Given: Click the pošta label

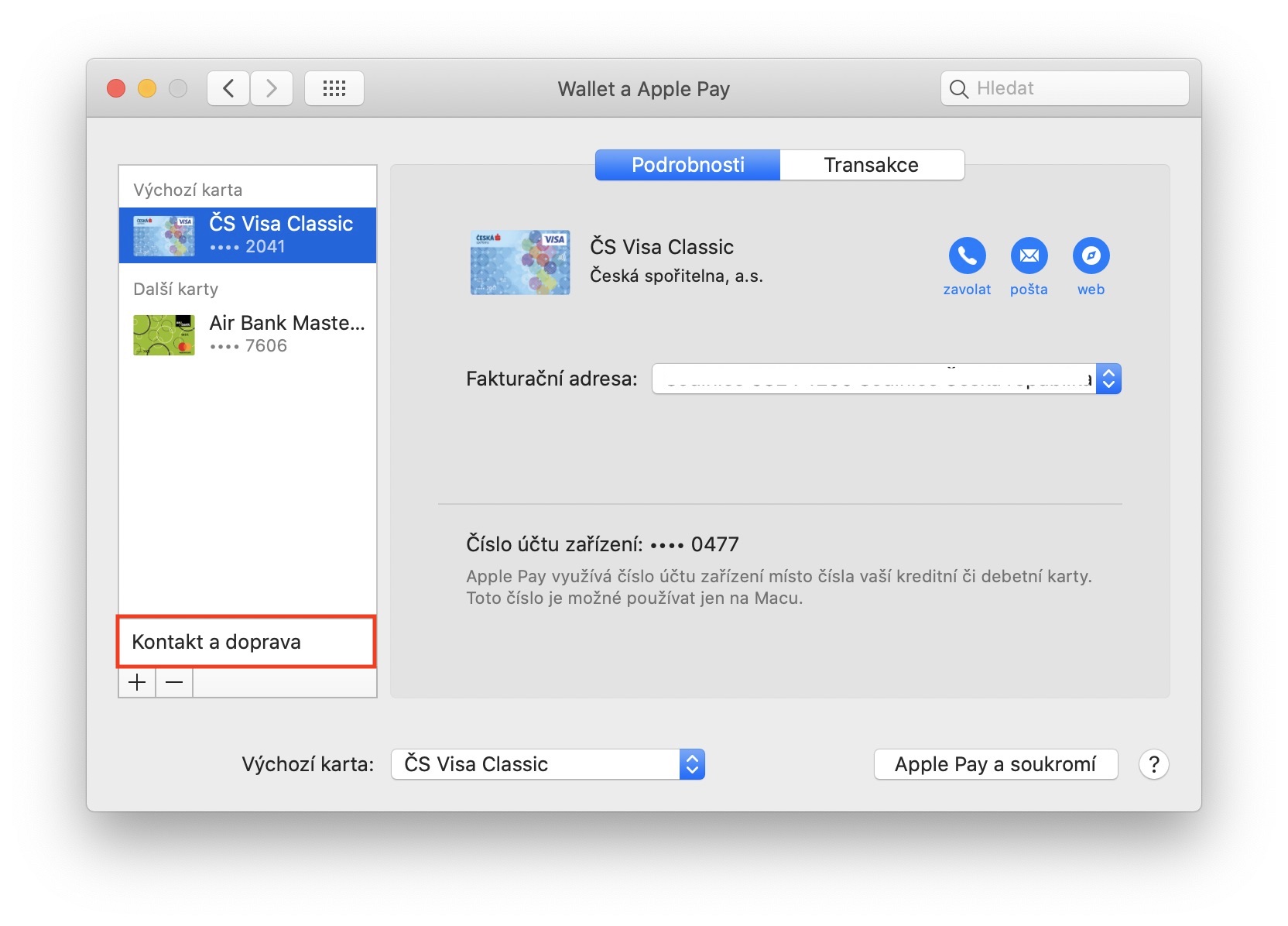Looking at the screenshot, I should point(1029,290).
